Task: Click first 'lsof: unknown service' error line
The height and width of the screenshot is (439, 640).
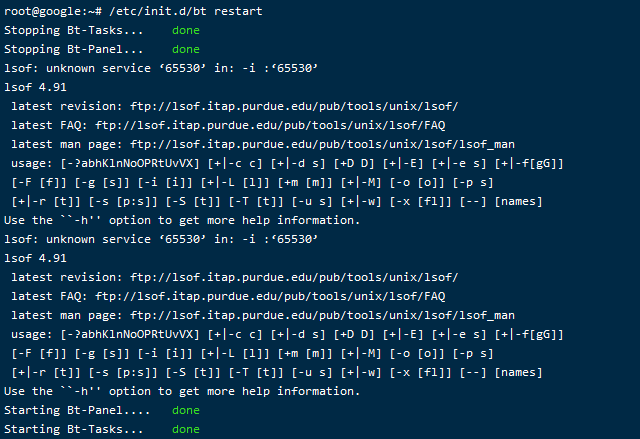Action: [x=161, y=68]
